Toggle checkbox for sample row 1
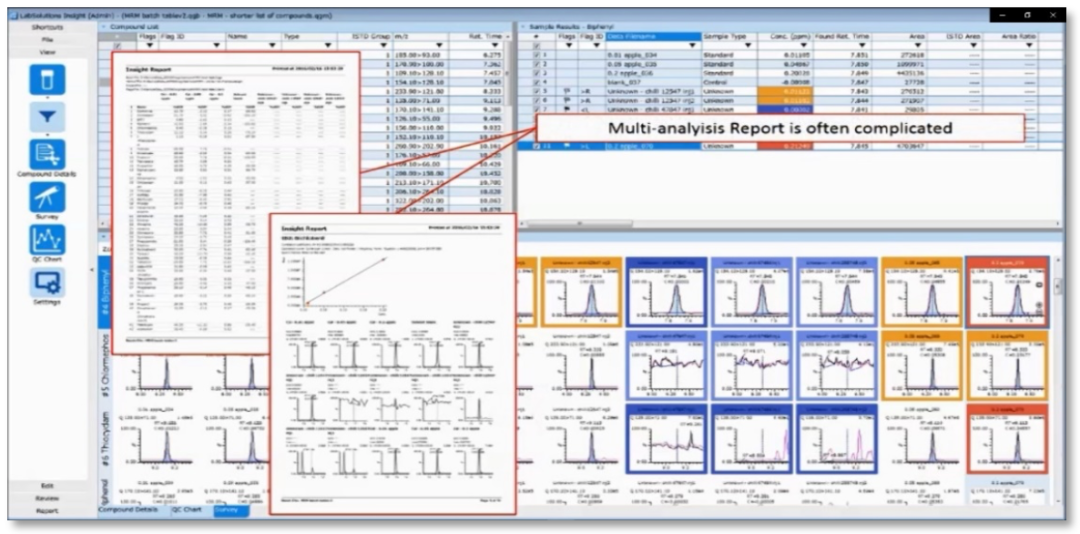1080x534 pixels. tap(535, 55)
